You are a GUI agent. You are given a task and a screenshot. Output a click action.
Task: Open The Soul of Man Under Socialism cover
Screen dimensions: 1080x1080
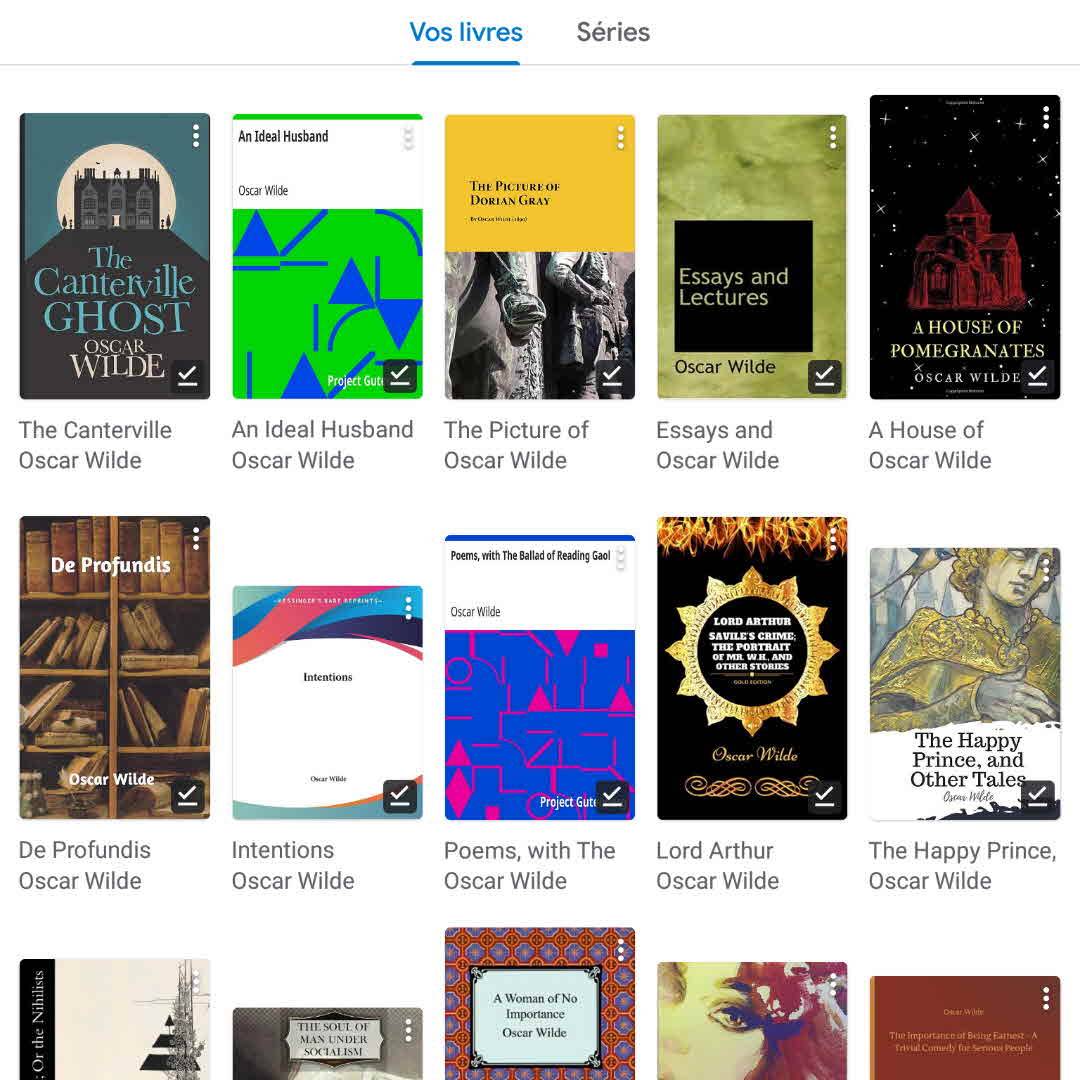tap(327, 1044)
